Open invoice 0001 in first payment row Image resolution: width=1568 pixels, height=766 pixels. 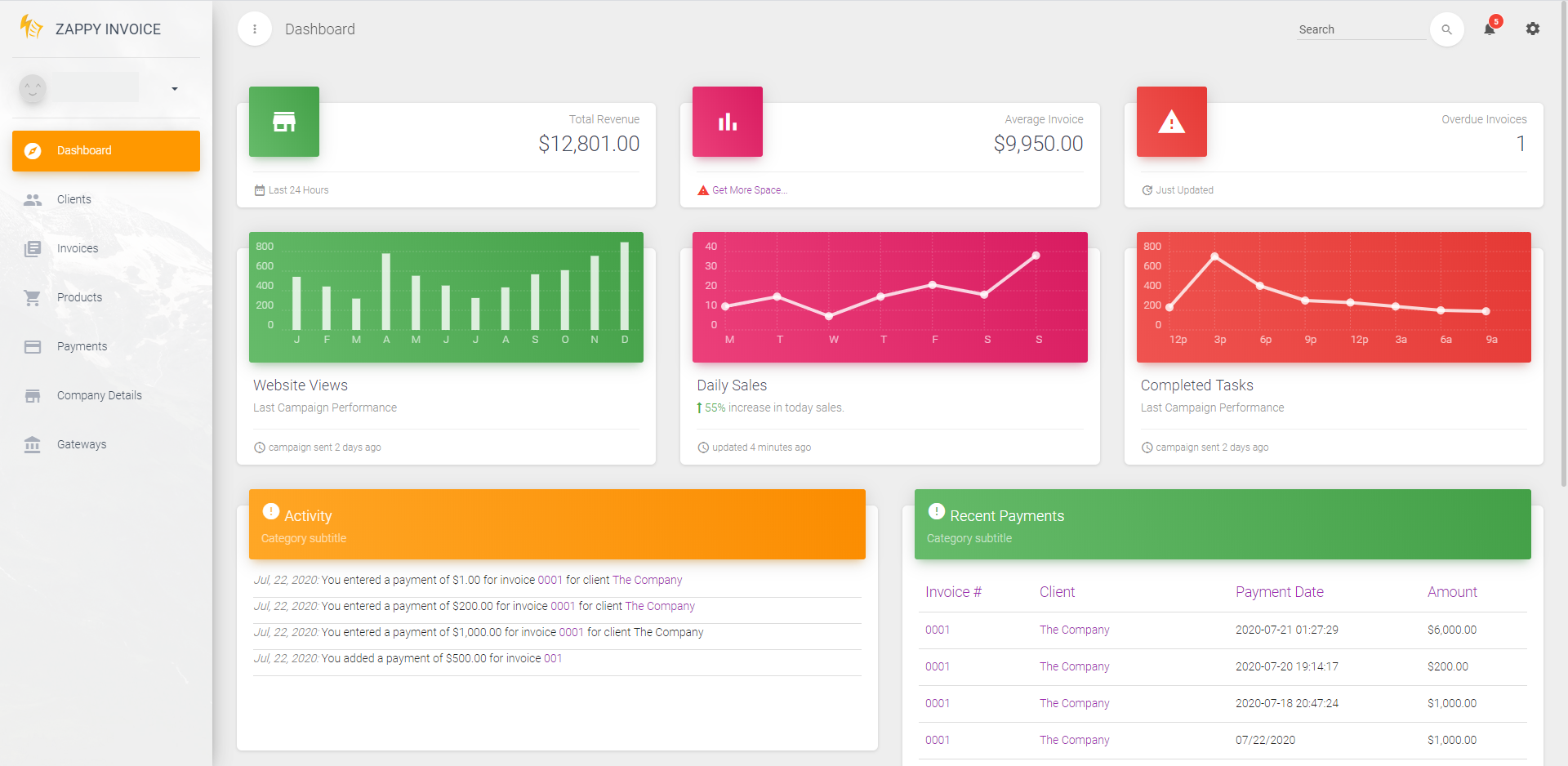pos(938,630)
